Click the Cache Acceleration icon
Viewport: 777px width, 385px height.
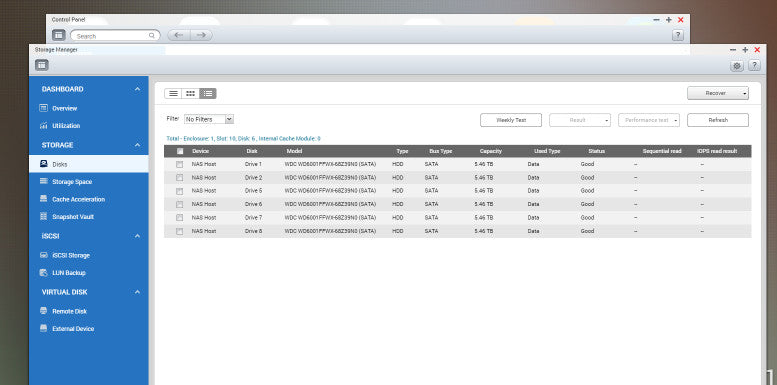pos(44,199)
